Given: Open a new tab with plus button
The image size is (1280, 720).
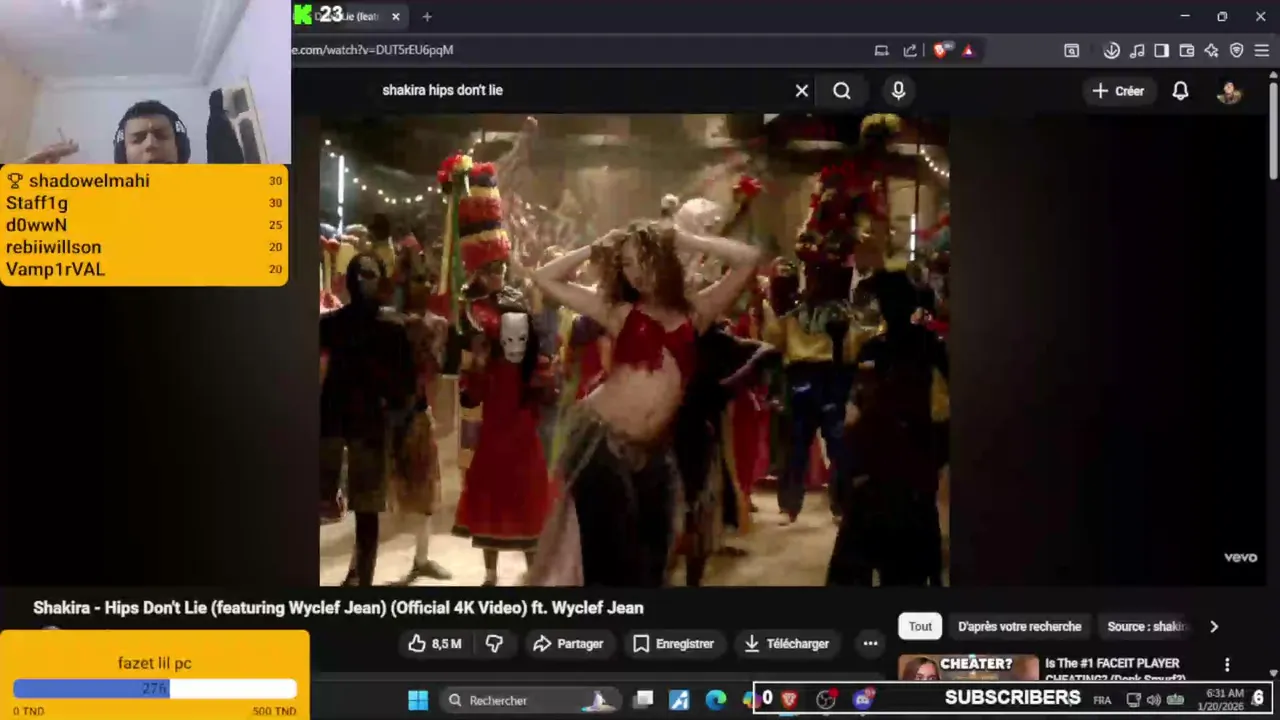Looking at the screenshot, I should coord(427,17).
